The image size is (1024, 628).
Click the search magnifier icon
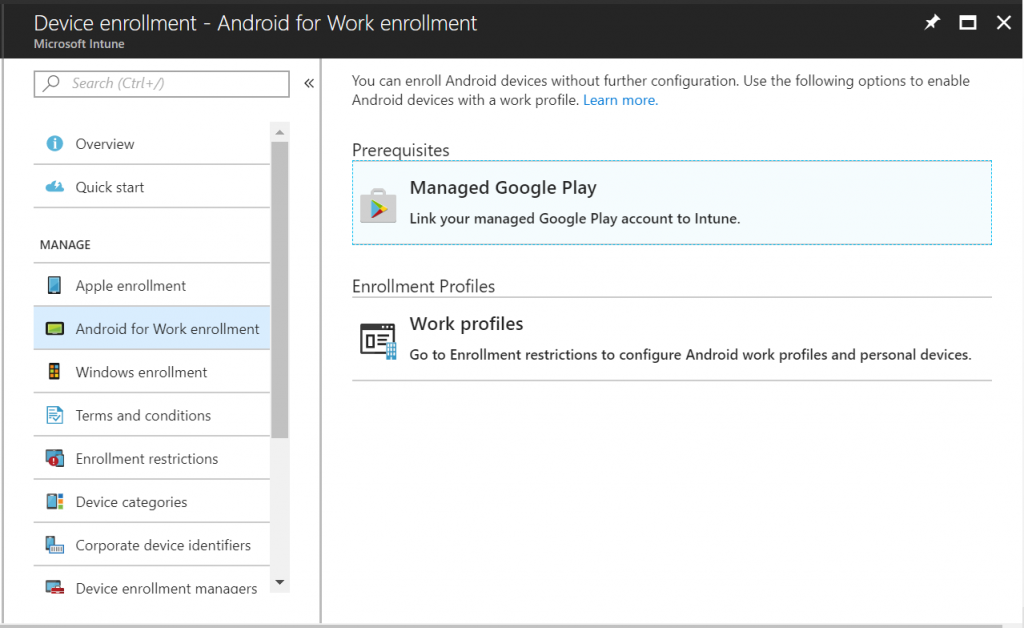click(51, 83)
